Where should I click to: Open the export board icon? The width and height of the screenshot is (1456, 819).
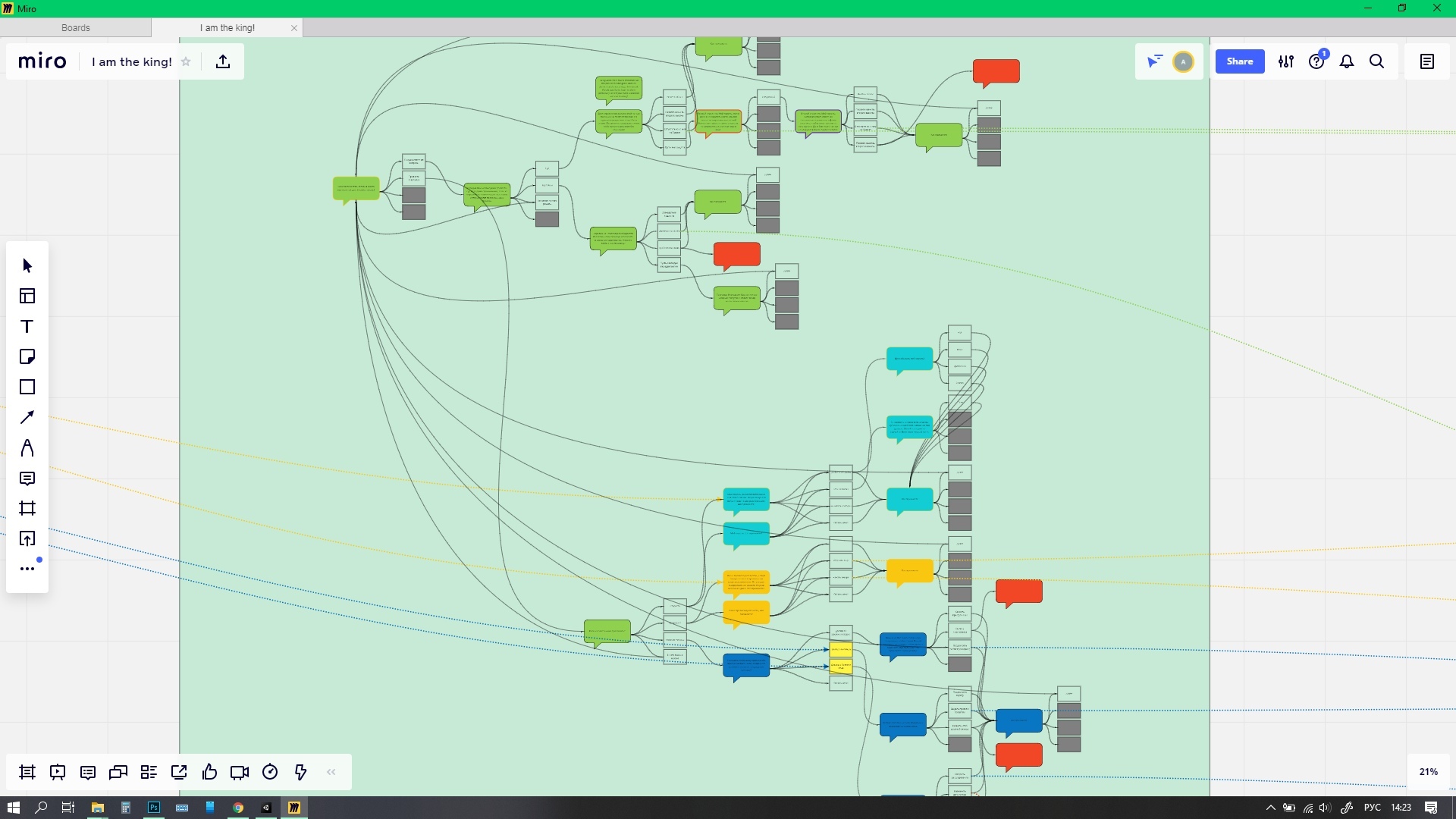pos(223,61)
